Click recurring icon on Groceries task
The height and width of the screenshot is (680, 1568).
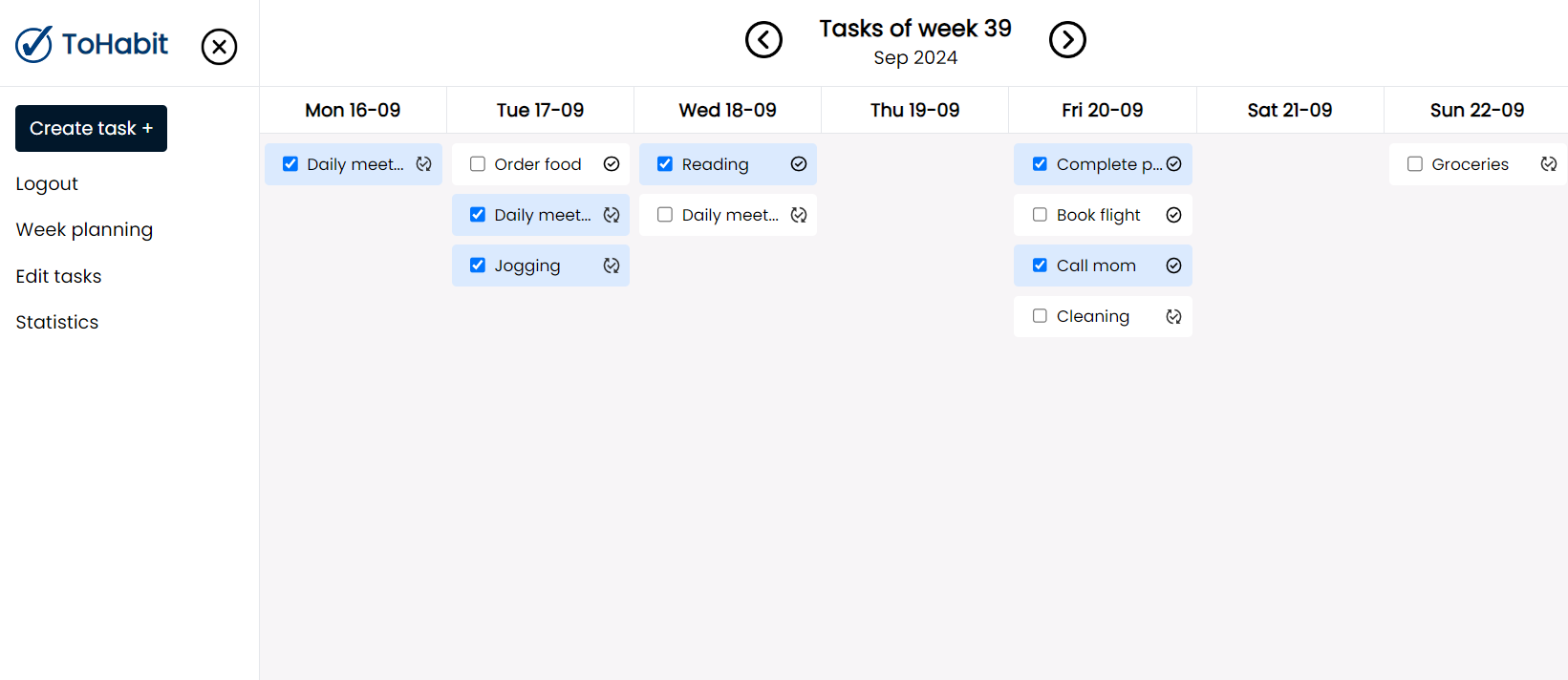1549,164
